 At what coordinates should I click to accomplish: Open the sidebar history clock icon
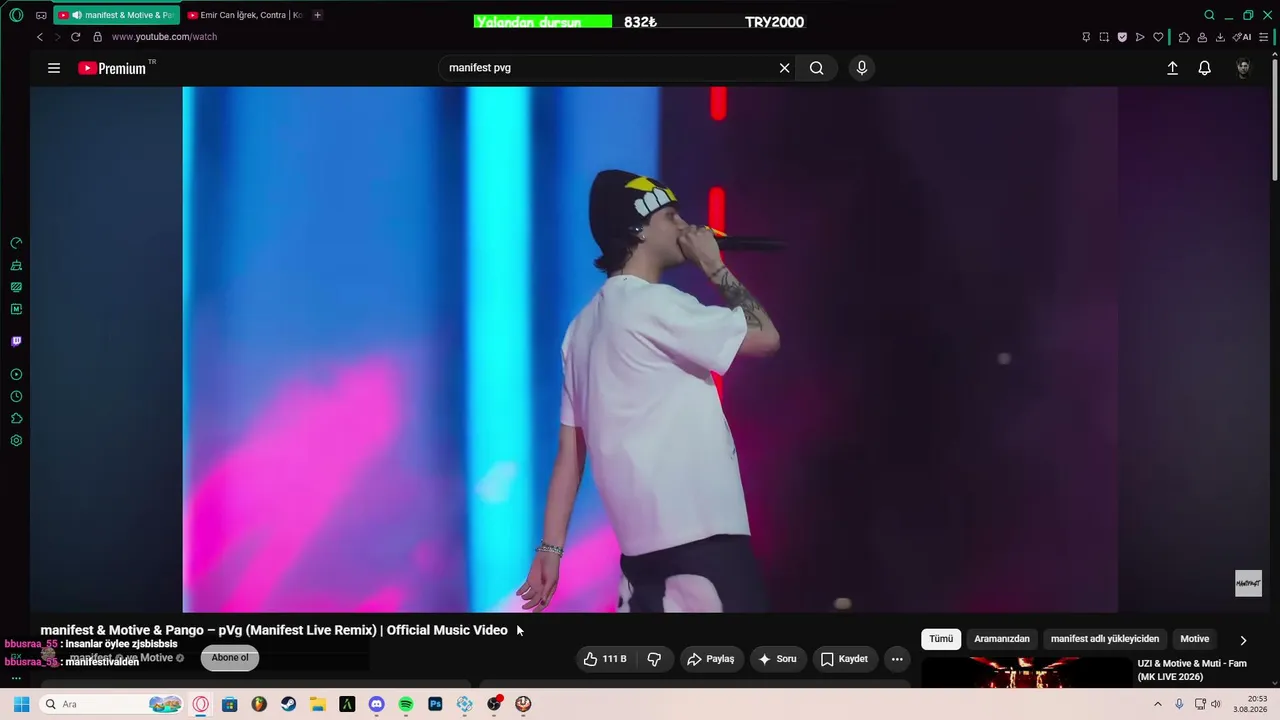tap(16, 396)
